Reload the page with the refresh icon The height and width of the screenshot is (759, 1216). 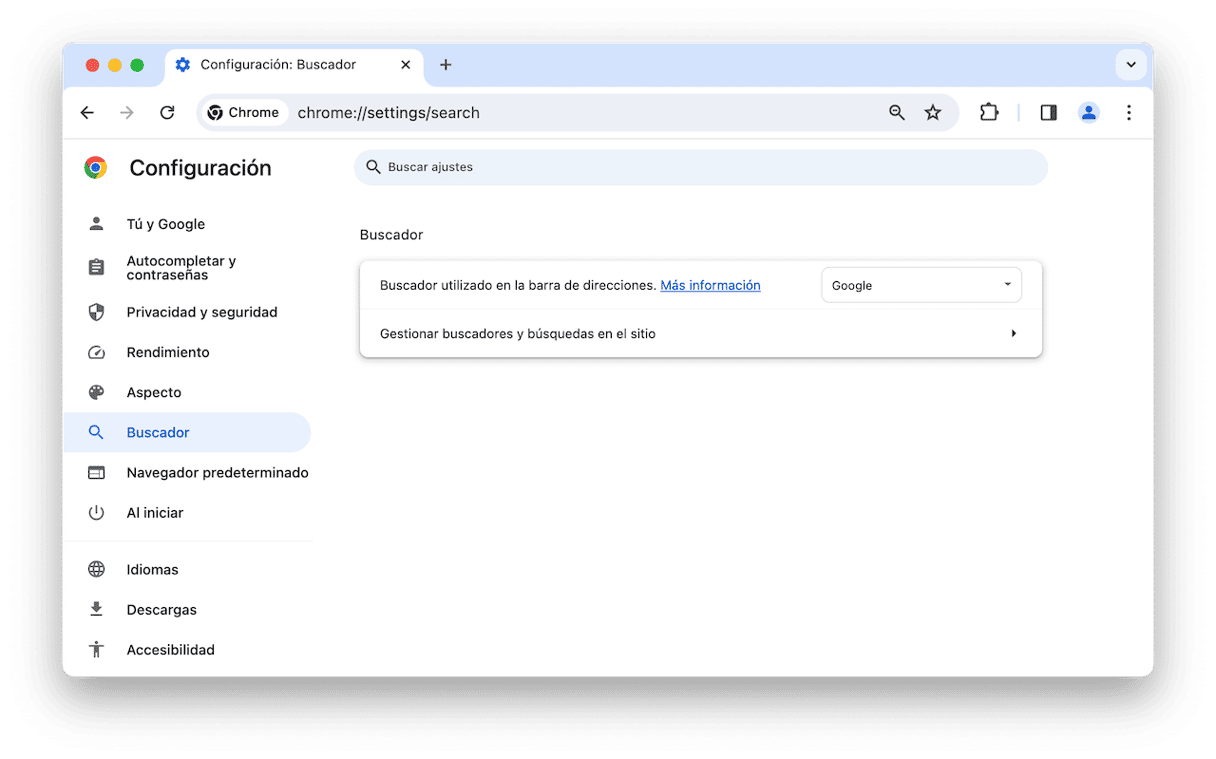point(167,113)
